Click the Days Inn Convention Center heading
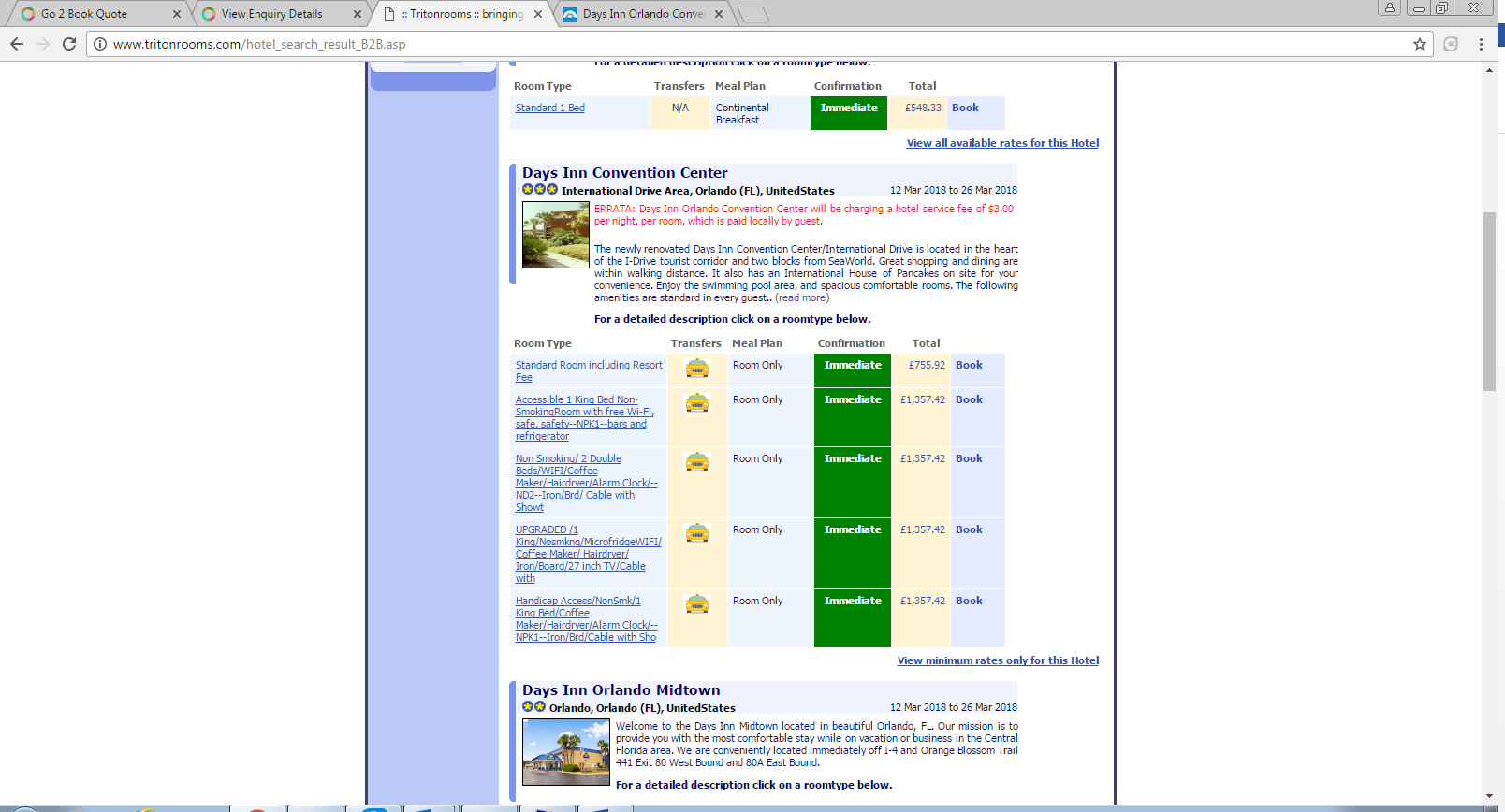Screen dimensions: 1505x812 tap(625, 173)
